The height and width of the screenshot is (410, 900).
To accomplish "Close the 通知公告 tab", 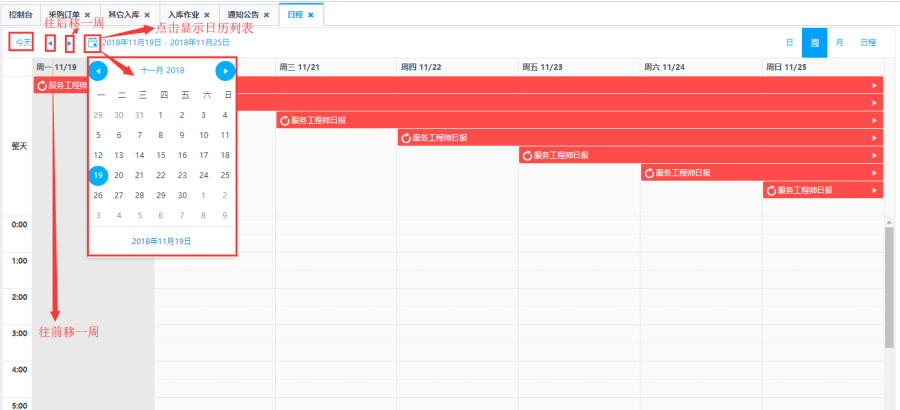I will 266,15.
